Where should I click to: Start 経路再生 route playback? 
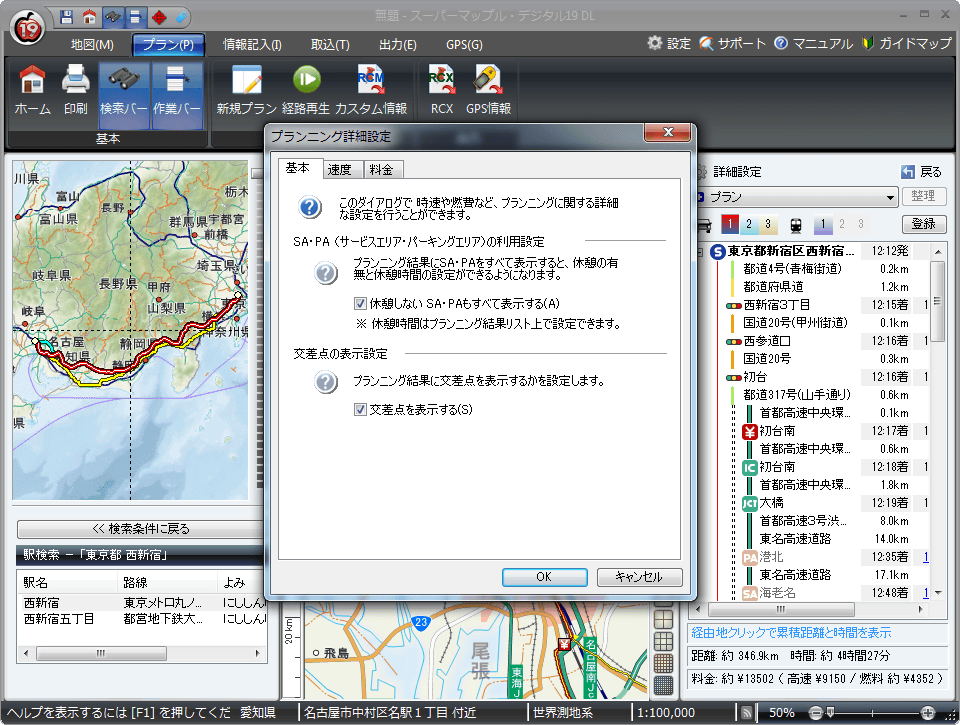(306, 91)
